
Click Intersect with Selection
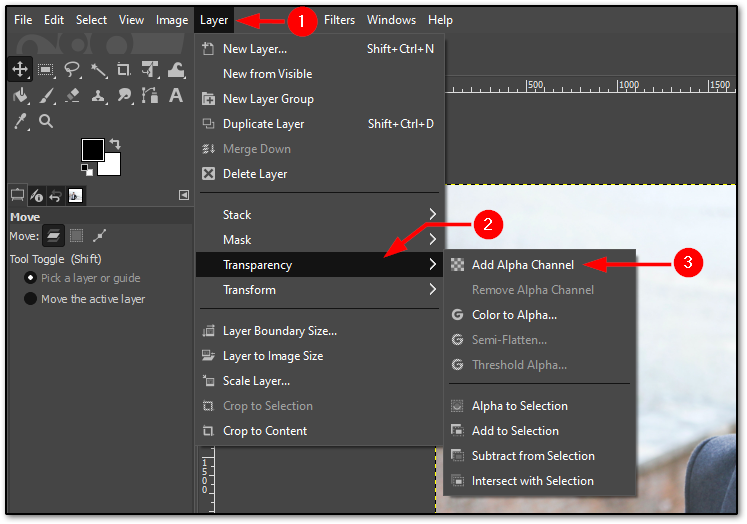[x=540, y=481]
